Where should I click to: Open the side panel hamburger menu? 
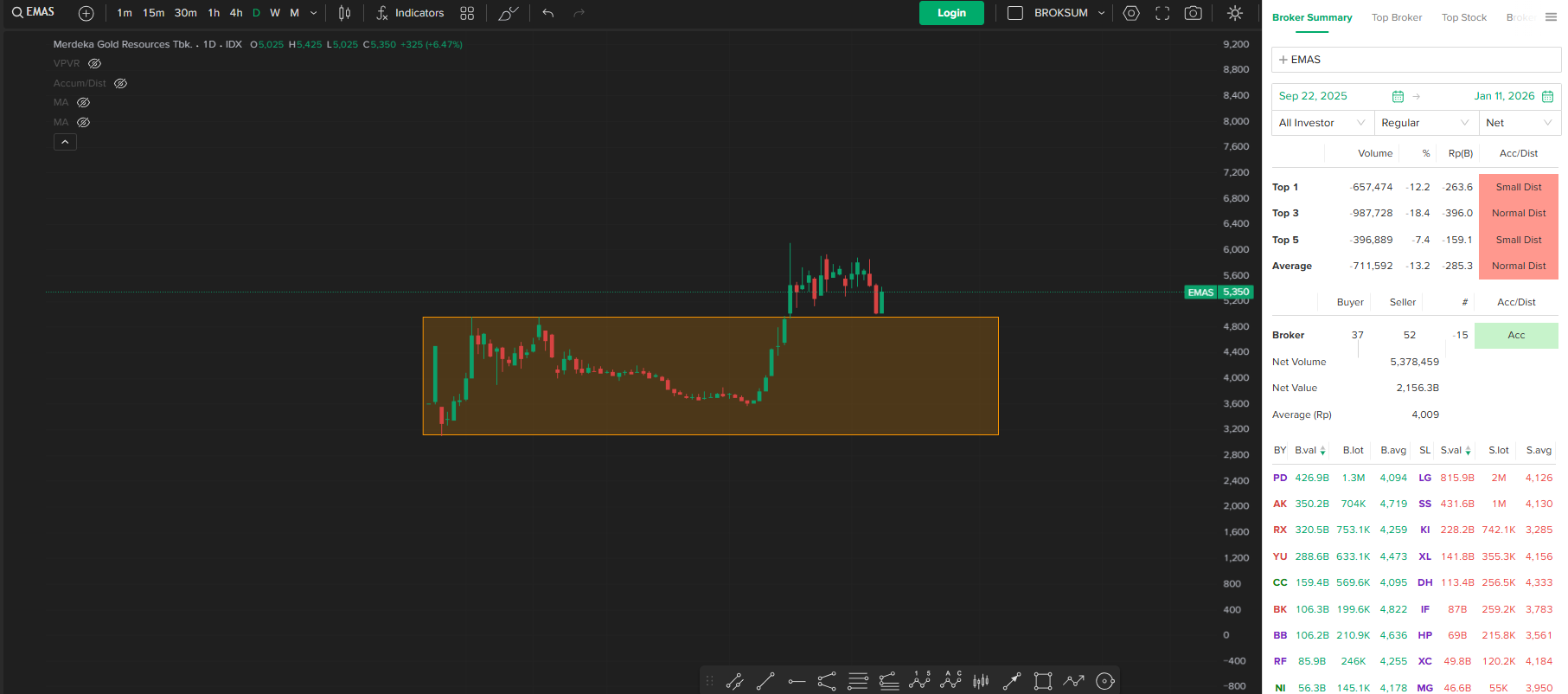tap(1551, 17)
